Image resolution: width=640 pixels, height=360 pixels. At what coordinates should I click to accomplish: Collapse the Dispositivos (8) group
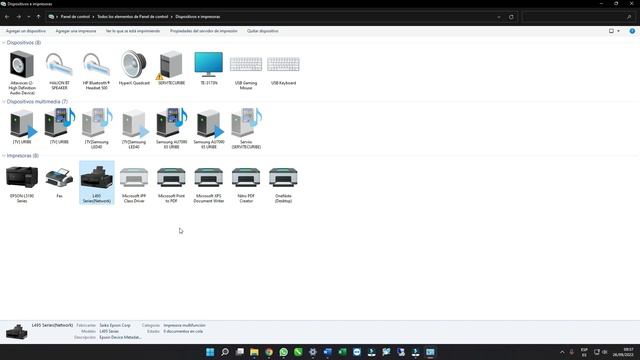point(4,42)
